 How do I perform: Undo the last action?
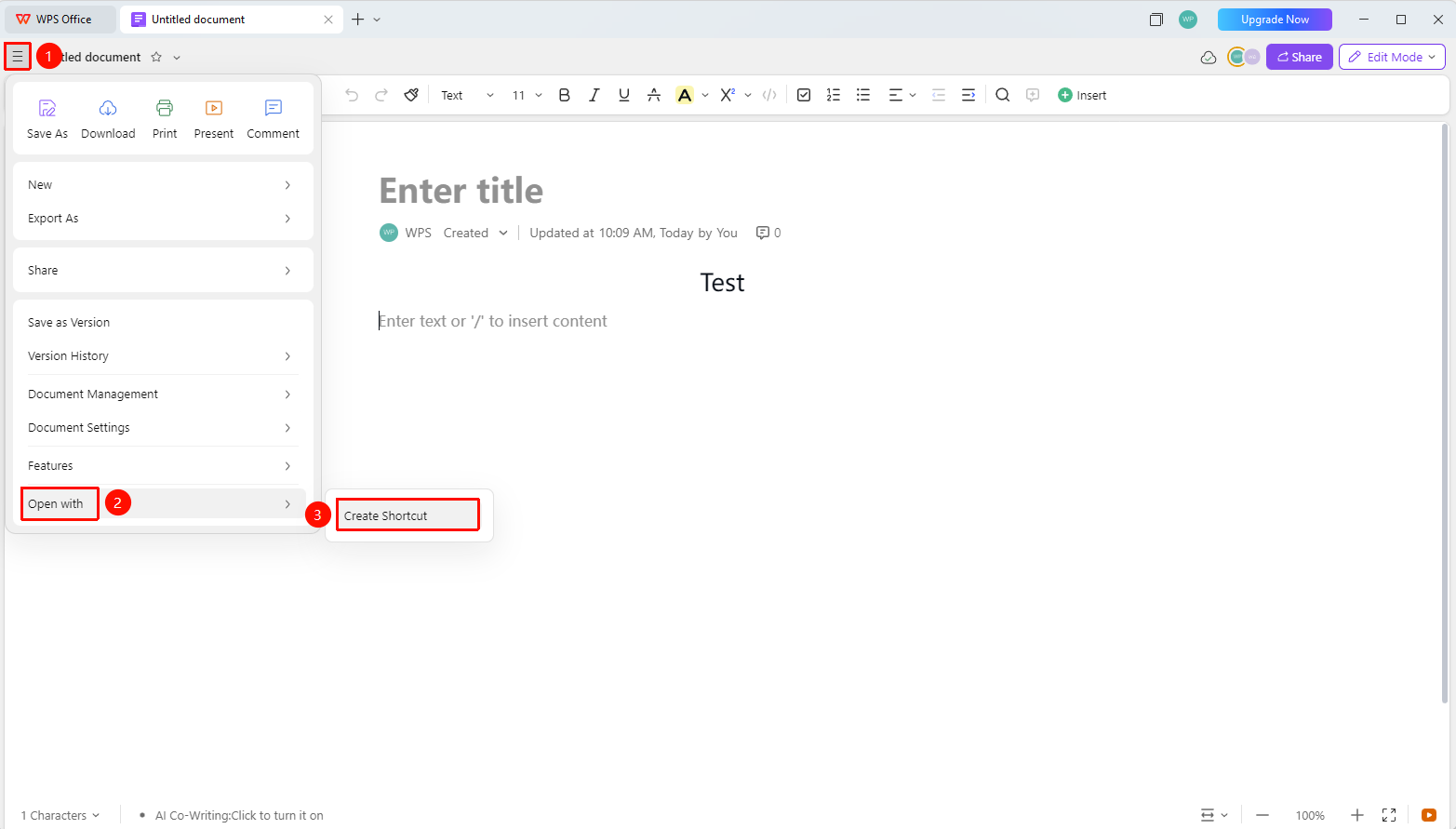[352, 95]
